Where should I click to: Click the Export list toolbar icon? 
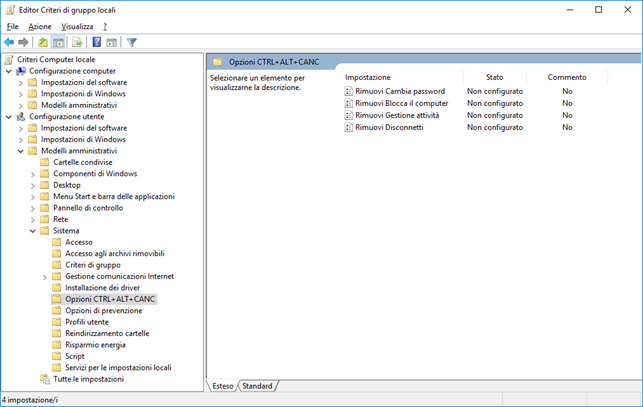tap(77, 42)
